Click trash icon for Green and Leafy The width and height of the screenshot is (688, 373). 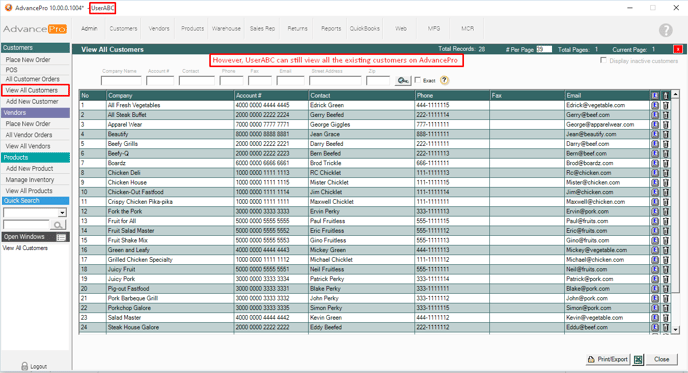665,250
